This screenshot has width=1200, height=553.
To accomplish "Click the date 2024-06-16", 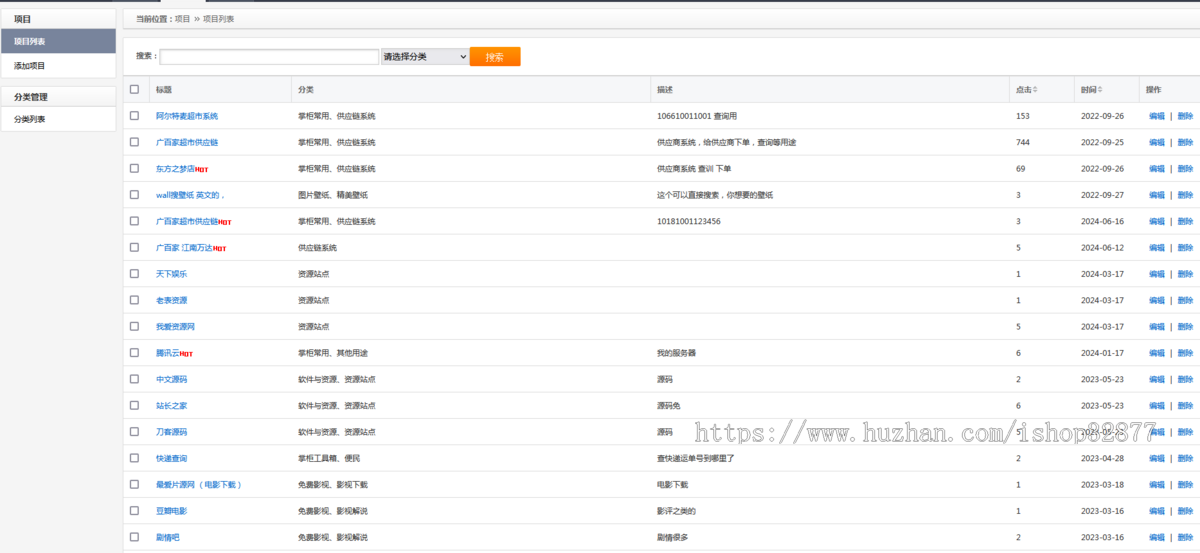I will (x=1102, y=221).
